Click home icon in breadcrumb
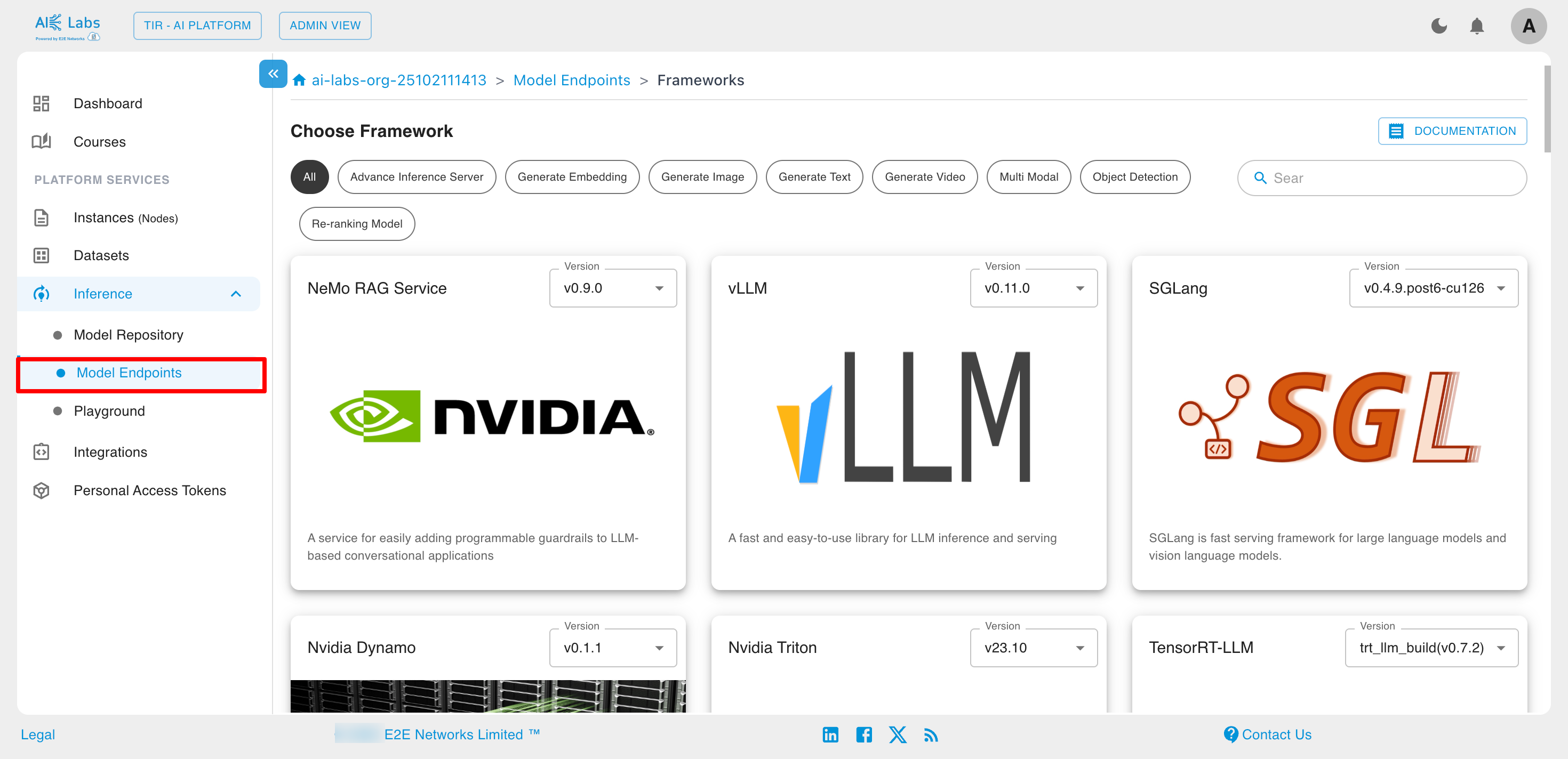 (299, 80)
